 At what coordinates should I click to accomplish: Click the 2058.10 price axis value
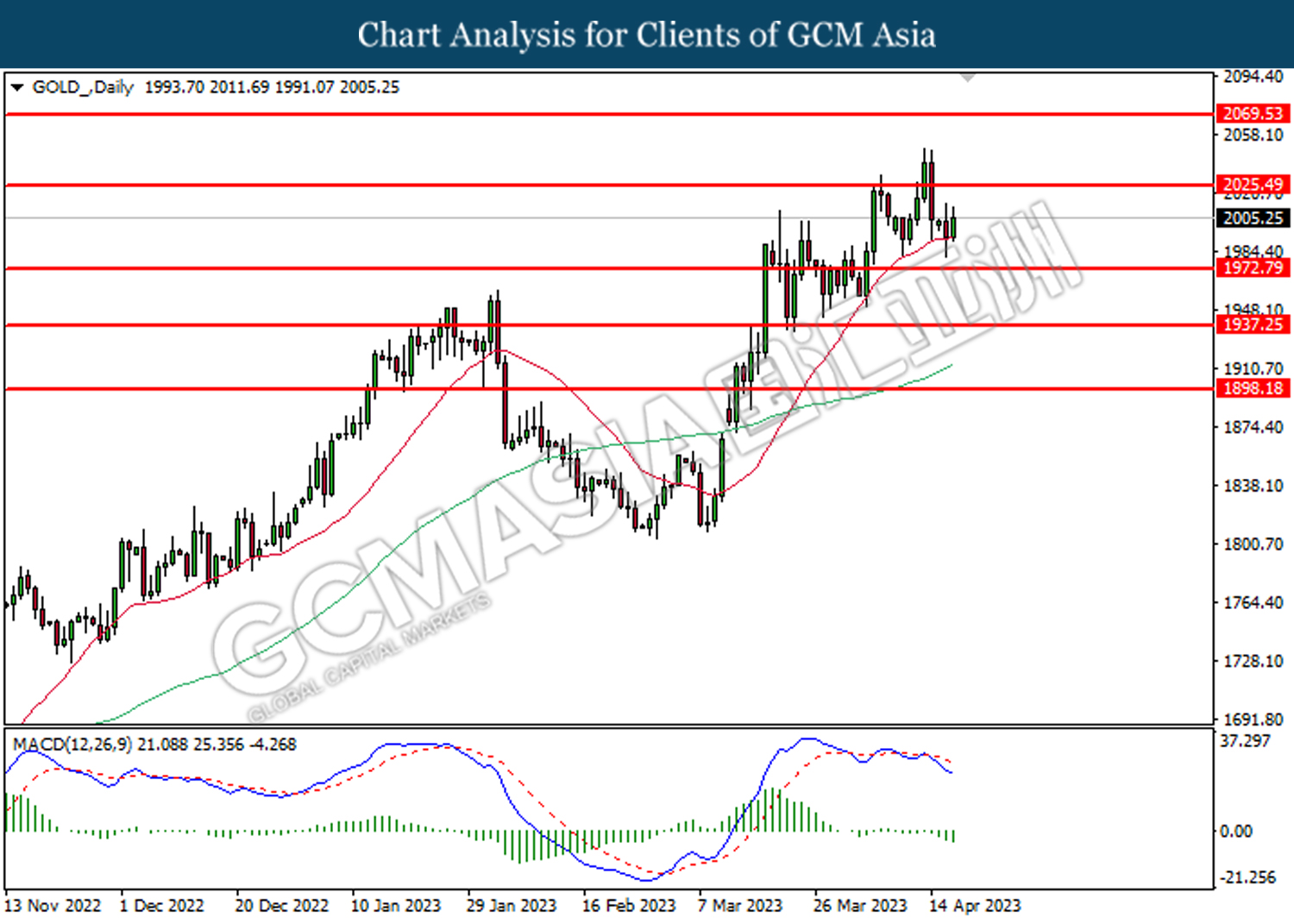1253,135
